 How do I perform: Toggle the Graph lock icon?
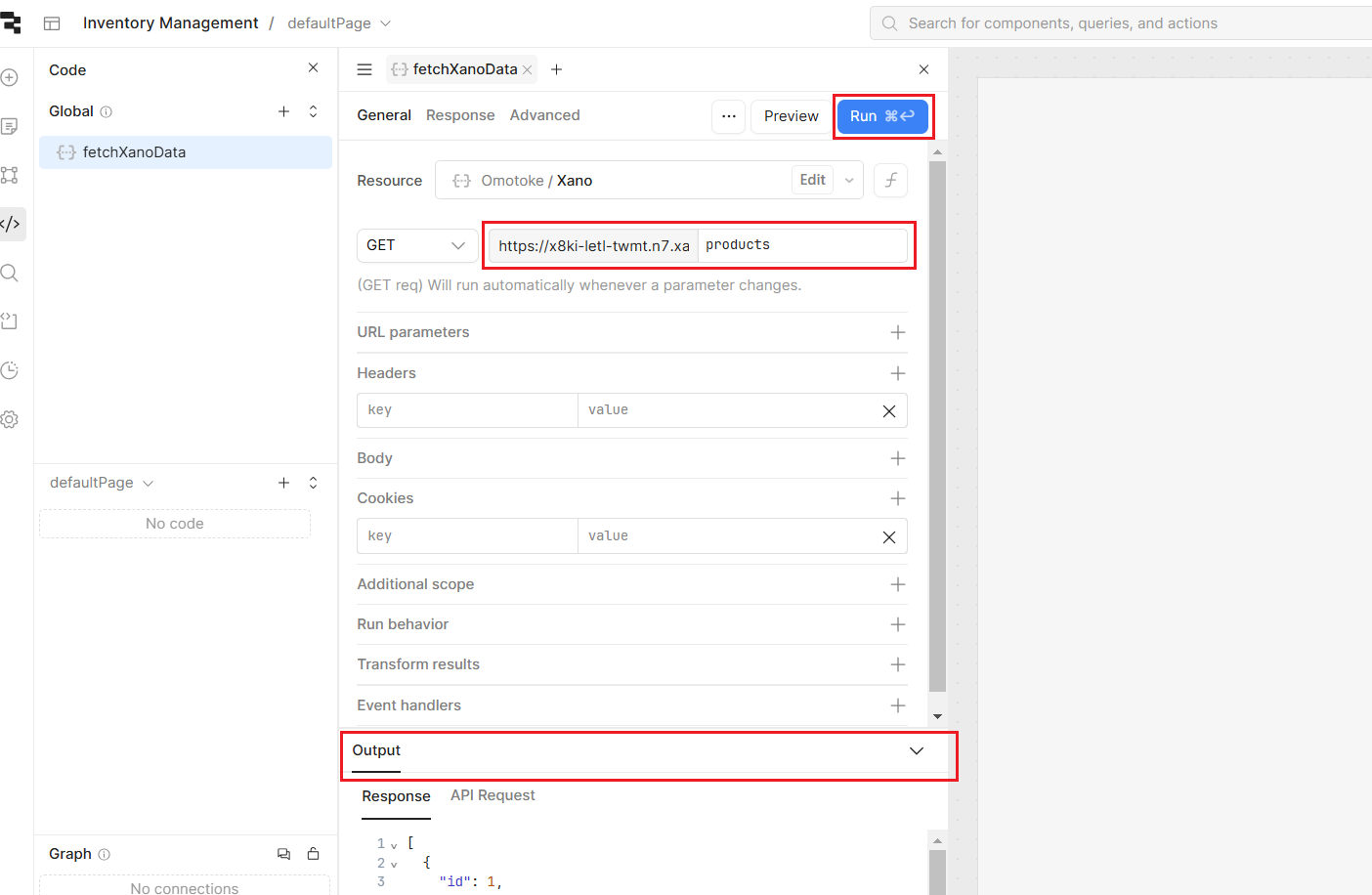(313, 854)
